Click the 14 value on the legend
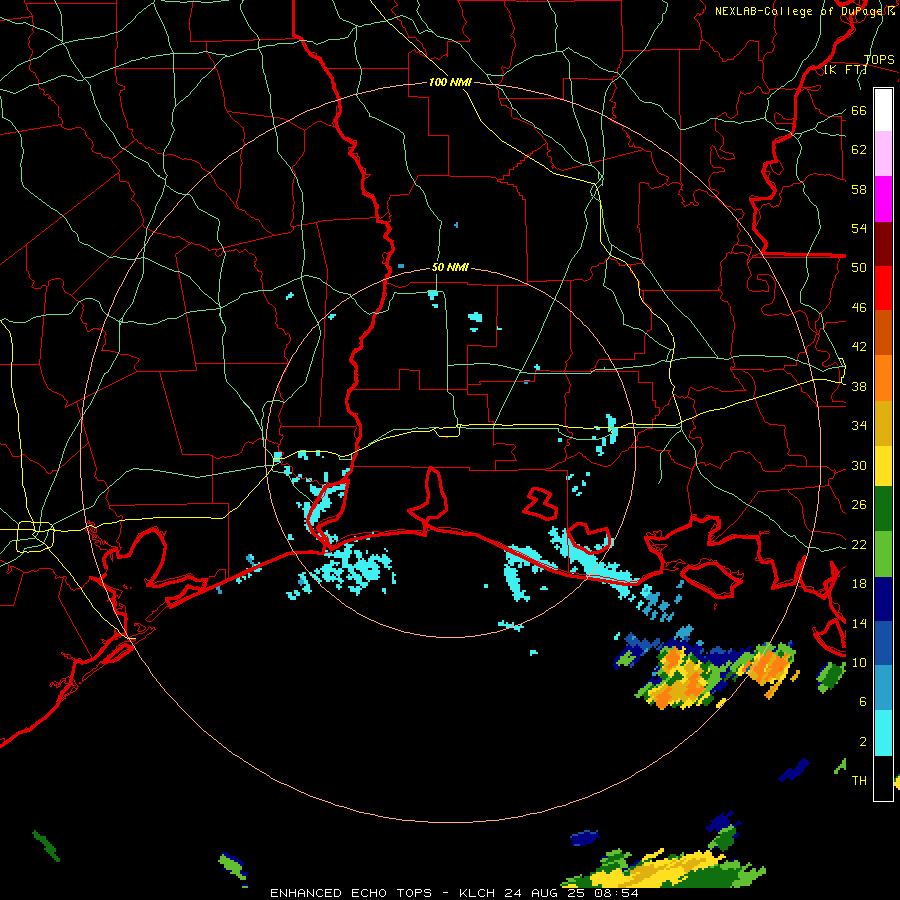 (859, 623)
